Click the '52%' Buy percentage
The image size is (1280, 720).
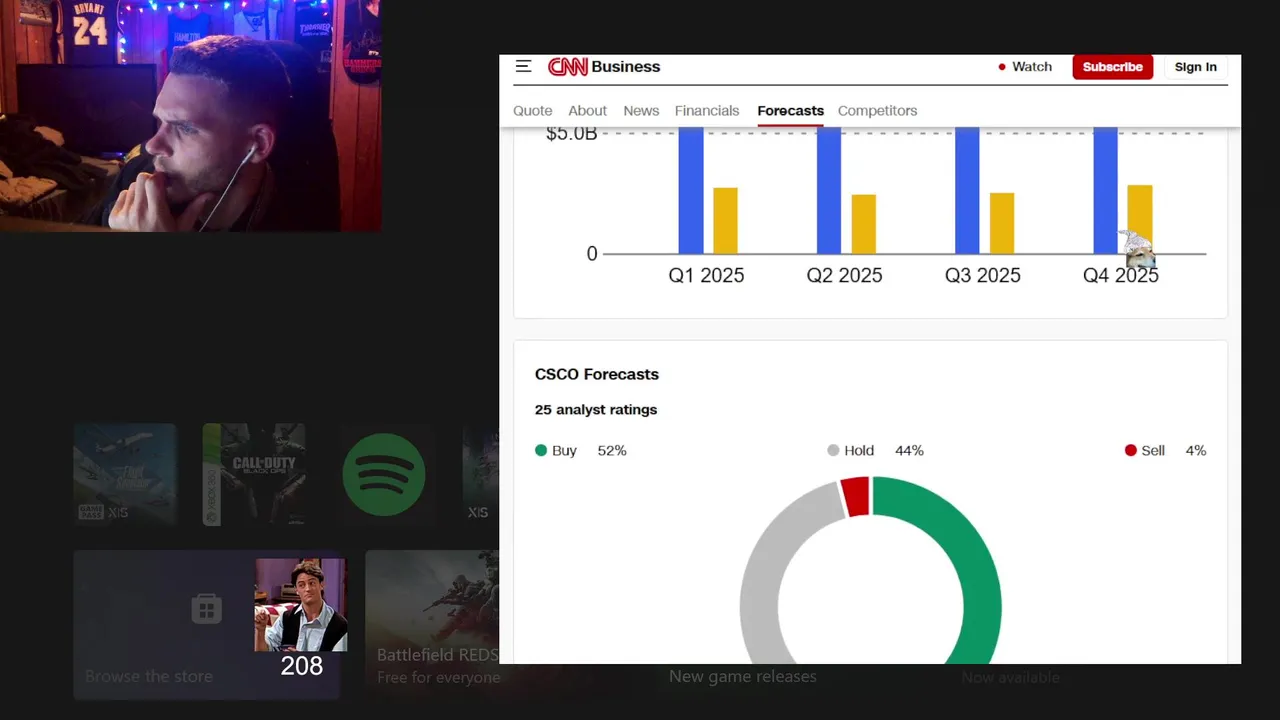(612, 451)
